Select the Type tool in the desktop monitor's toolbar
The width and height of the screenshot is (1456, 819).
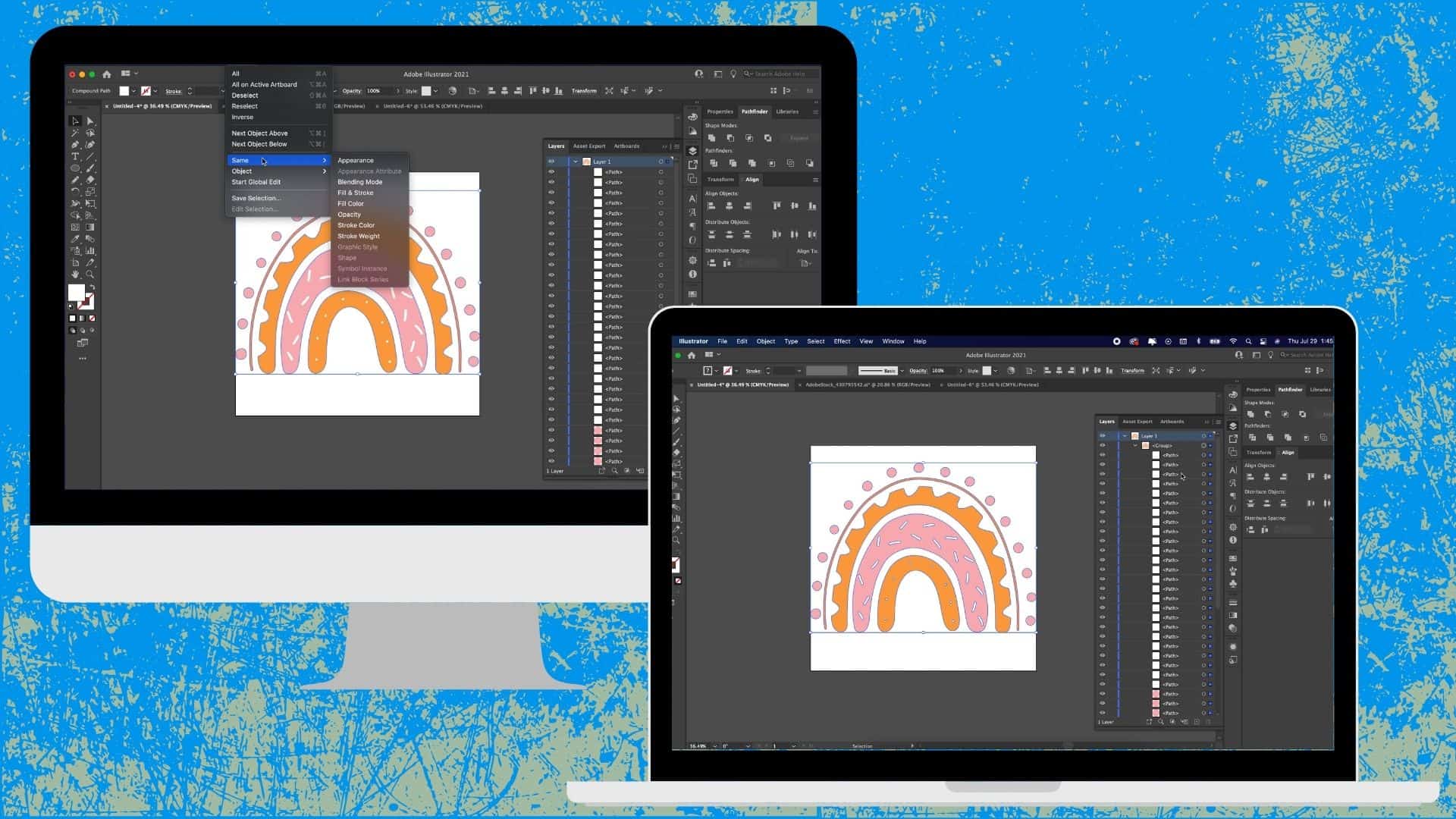pyautogui.click(x=75, y=156)
